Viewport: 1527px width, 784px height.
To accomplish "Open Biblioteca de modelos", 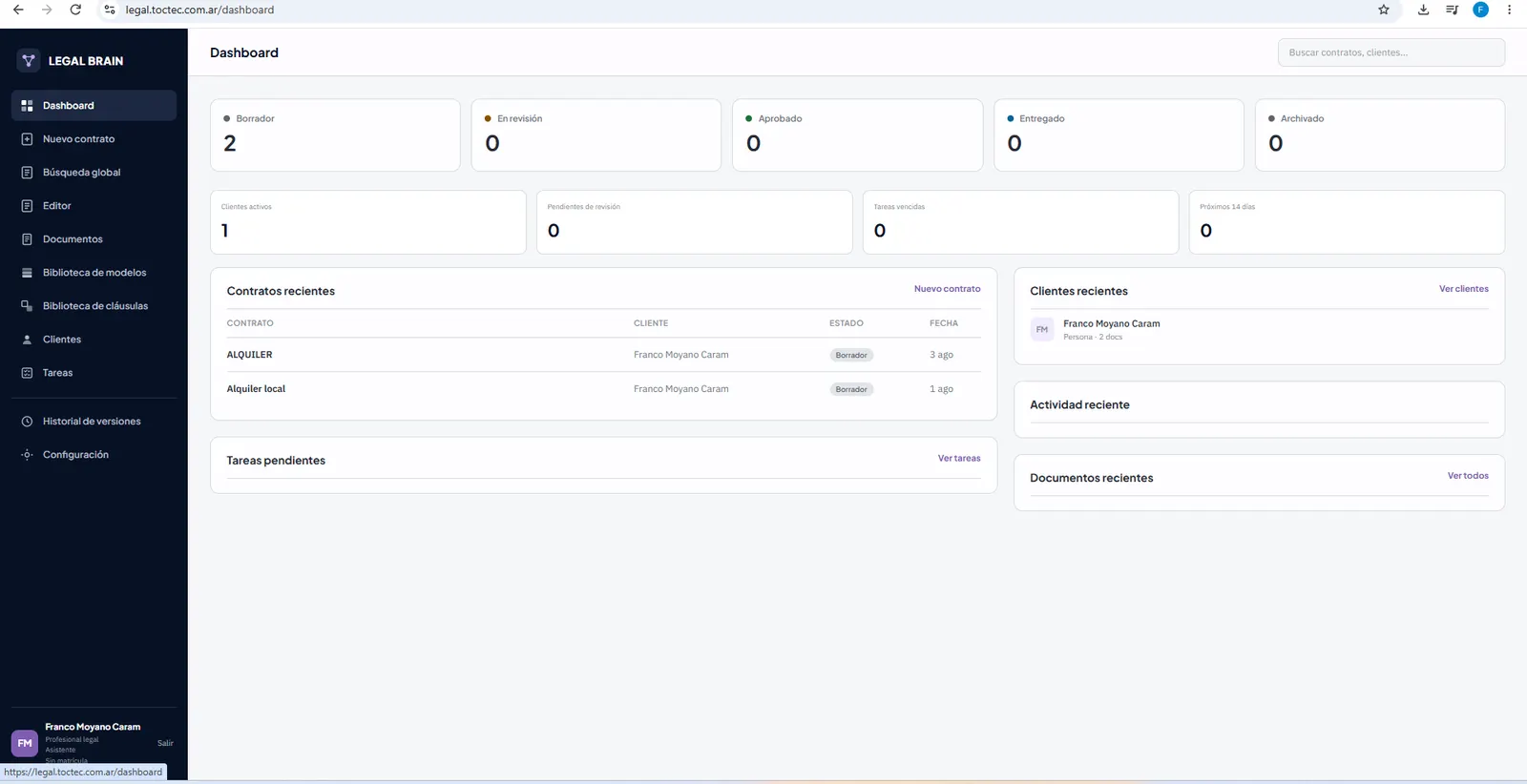I will click(x=94, y=273).
